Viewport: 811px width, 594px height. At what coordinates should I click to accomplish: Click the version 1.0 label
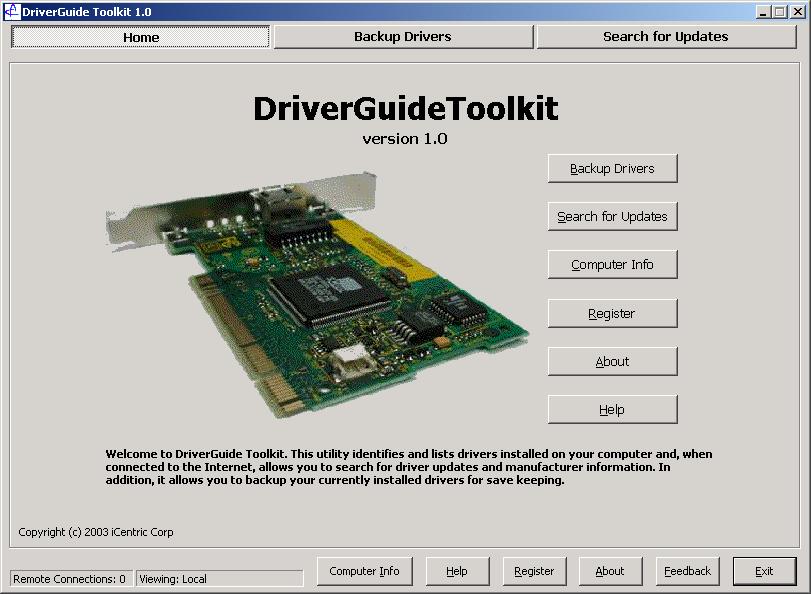[405, 139]
